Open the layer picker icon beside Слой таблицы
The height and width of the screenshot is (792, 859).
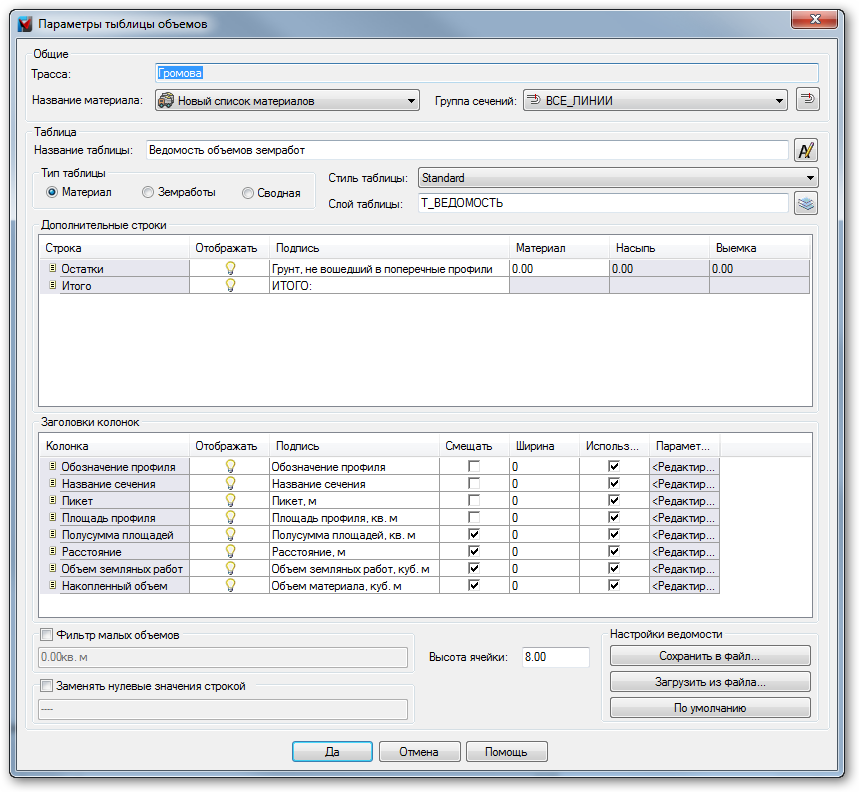click(806, 203)
